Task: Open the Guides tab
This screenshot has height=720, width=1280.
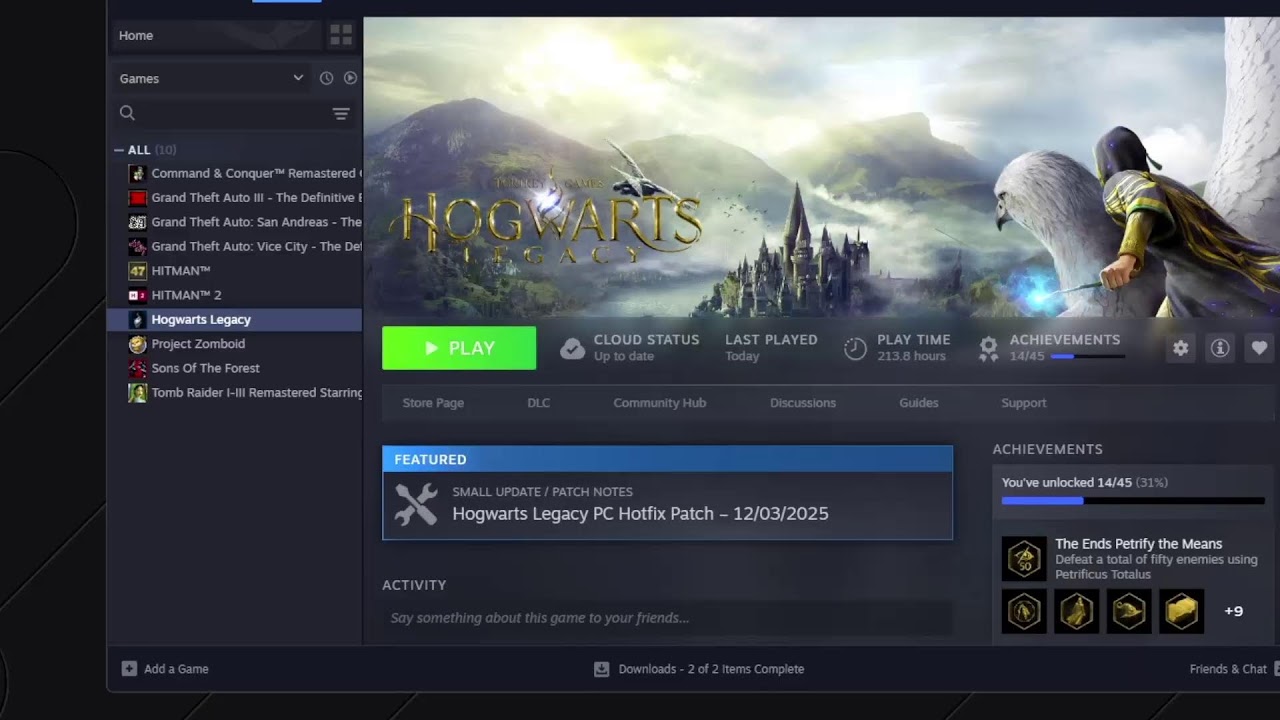Action: click(919, 403)
